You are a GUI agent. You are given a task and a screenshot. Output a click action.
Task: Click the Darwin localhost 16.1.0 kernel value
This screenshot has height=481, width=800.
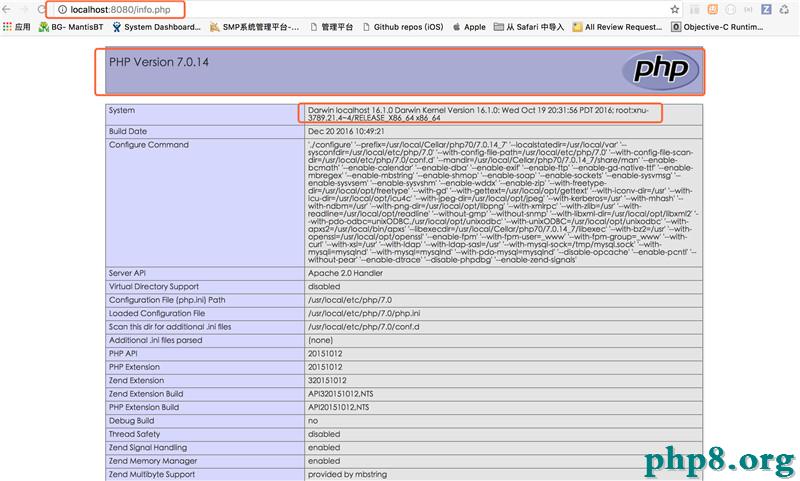[478, 114]
